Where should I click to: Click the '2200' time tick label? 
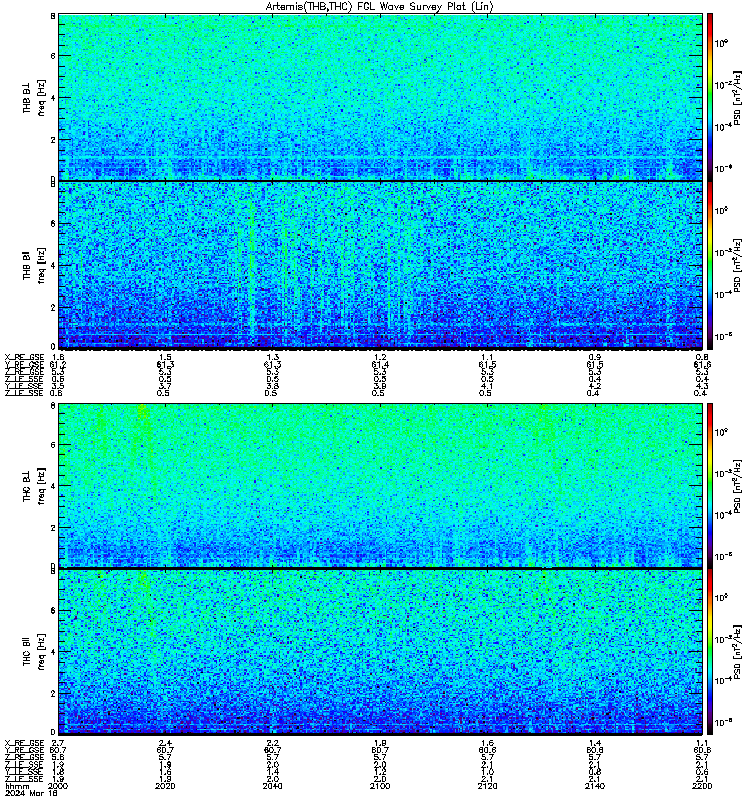702,786
